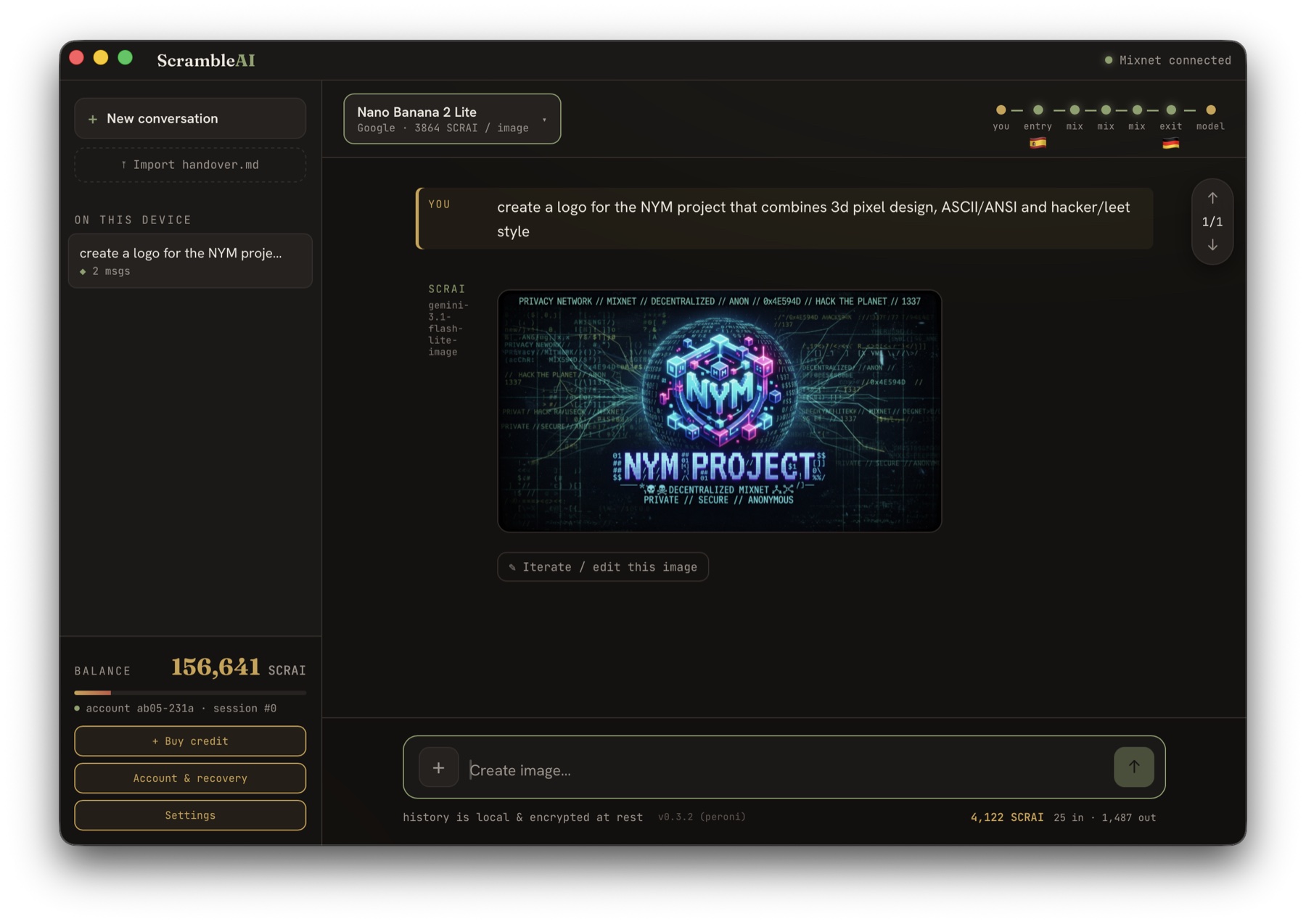
Task: Click the 'SCRAI' response label above gemini text
Action: (447, 289)
